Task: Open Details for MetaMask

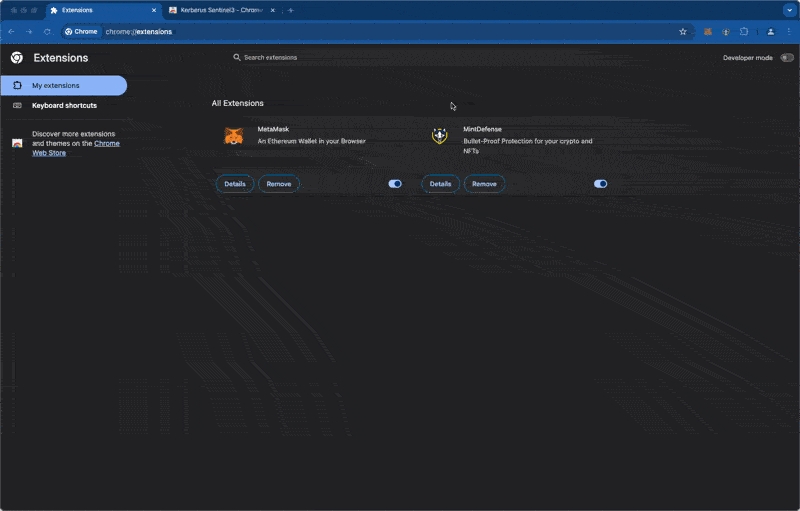Action: click(x=235, y=184)
